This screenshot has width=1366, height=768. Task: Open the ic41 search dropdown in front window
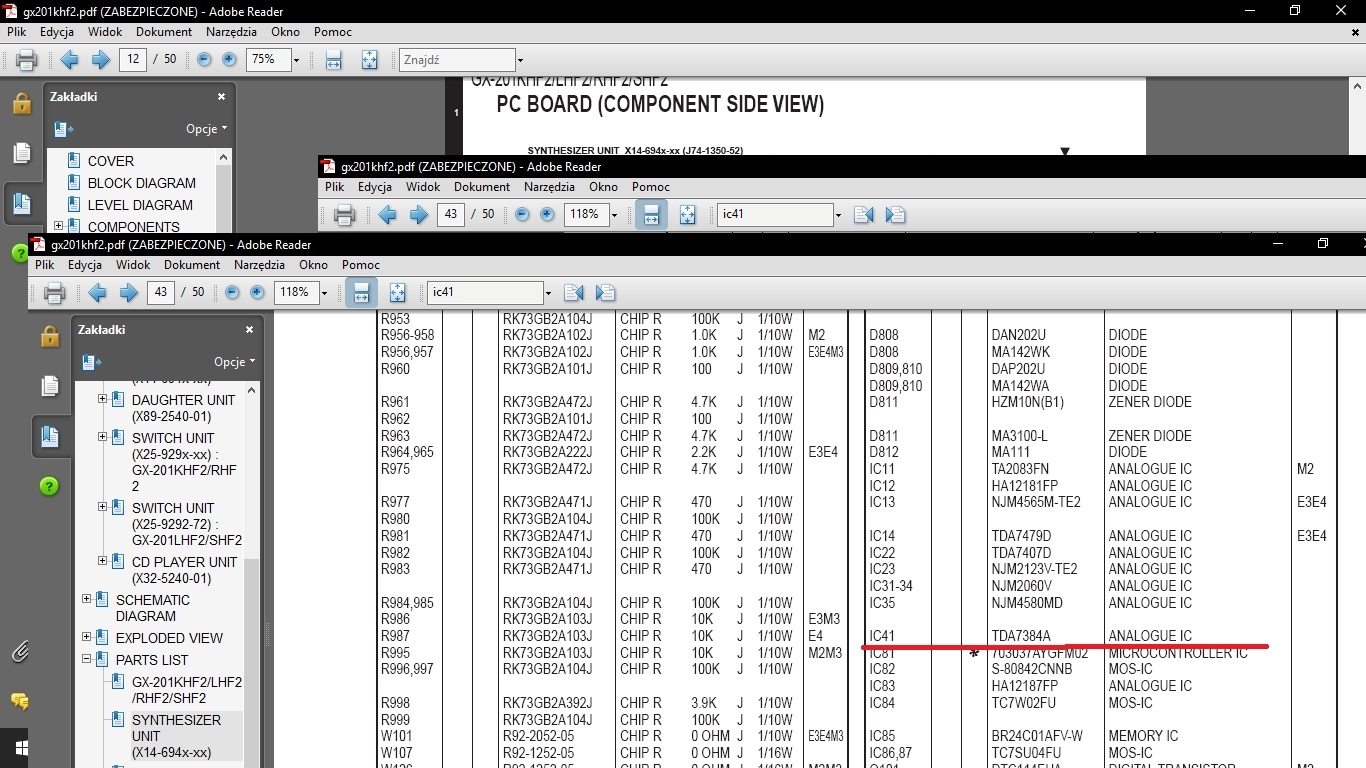click(548, 293)
